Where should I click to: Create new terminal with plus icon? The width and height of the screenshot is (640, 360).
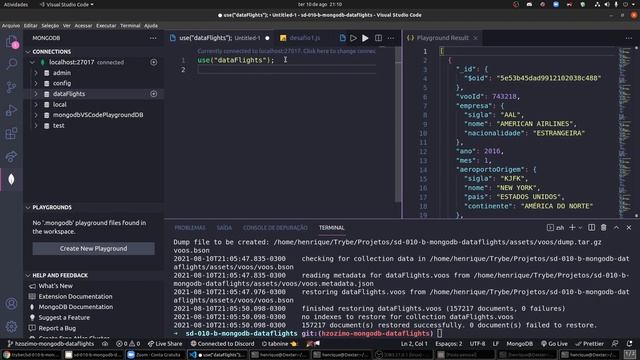pos(572,227)
